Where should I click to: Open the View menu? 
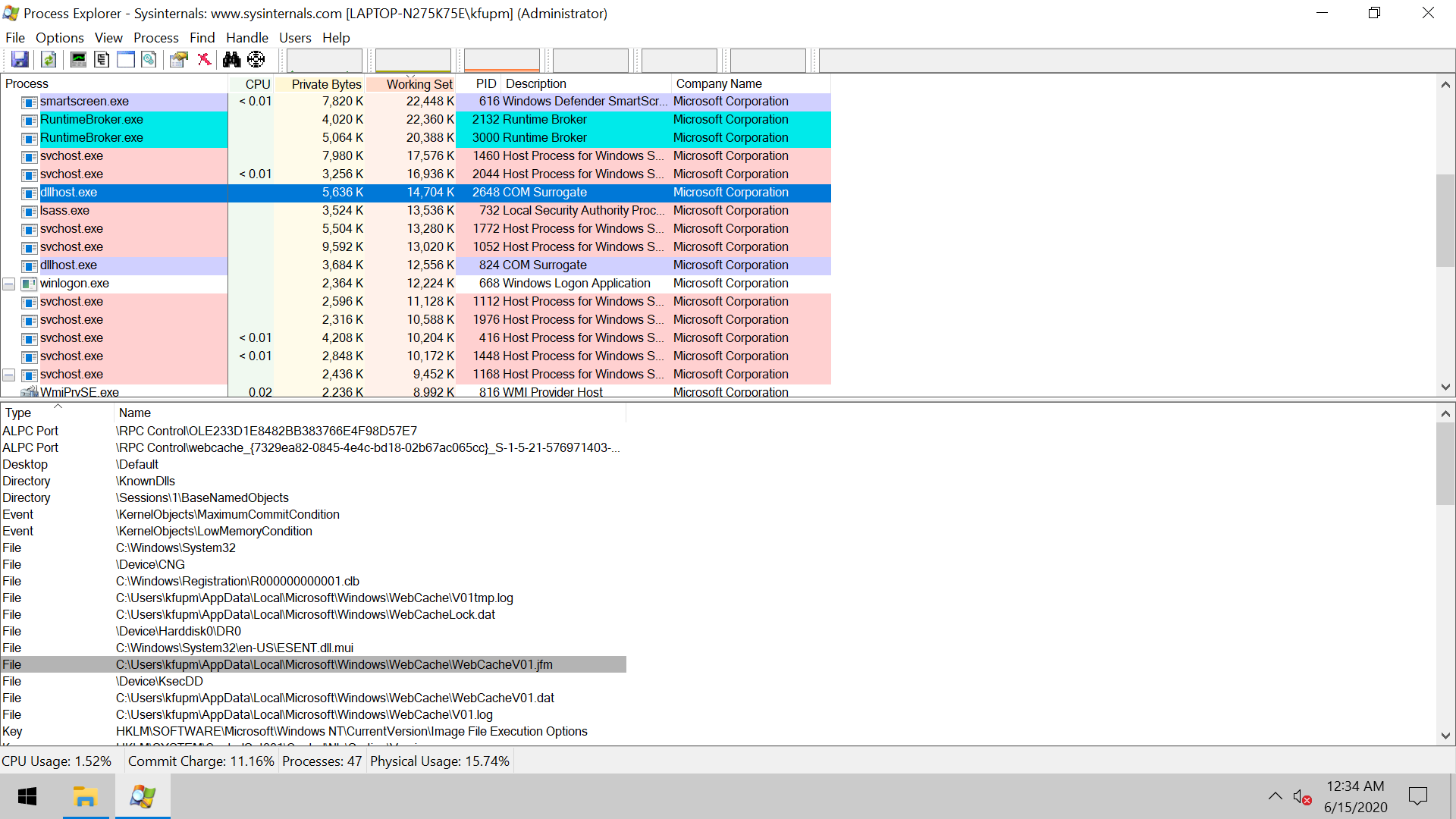click(x=108, y=37)
